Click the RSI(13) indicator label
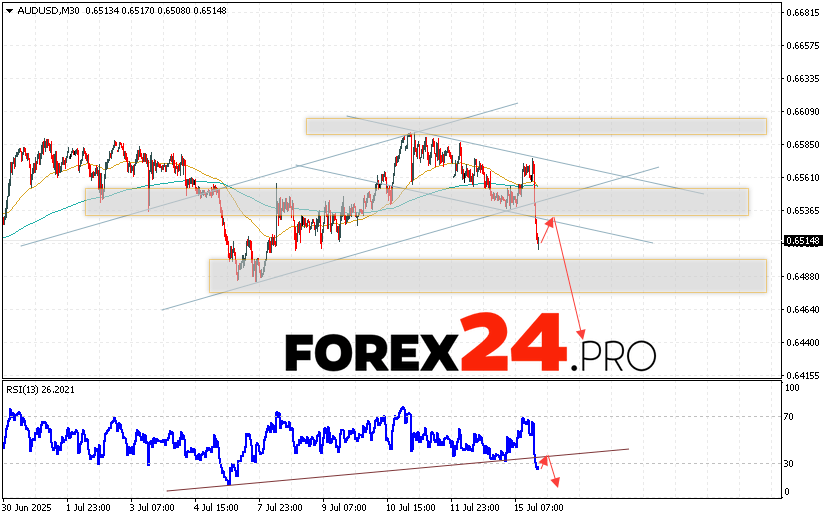Image resolution: width=827 pixels, height=519 pixels. click(40, 388)
